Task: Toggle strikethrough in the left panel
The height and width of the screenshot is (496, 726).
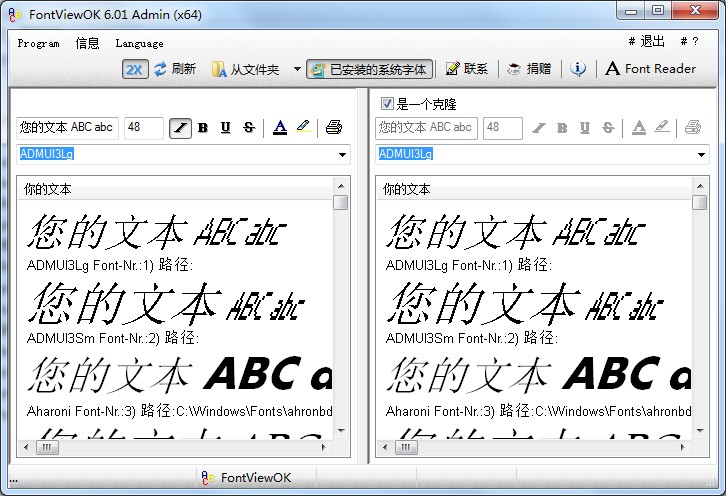Action: tap(248, 128)
